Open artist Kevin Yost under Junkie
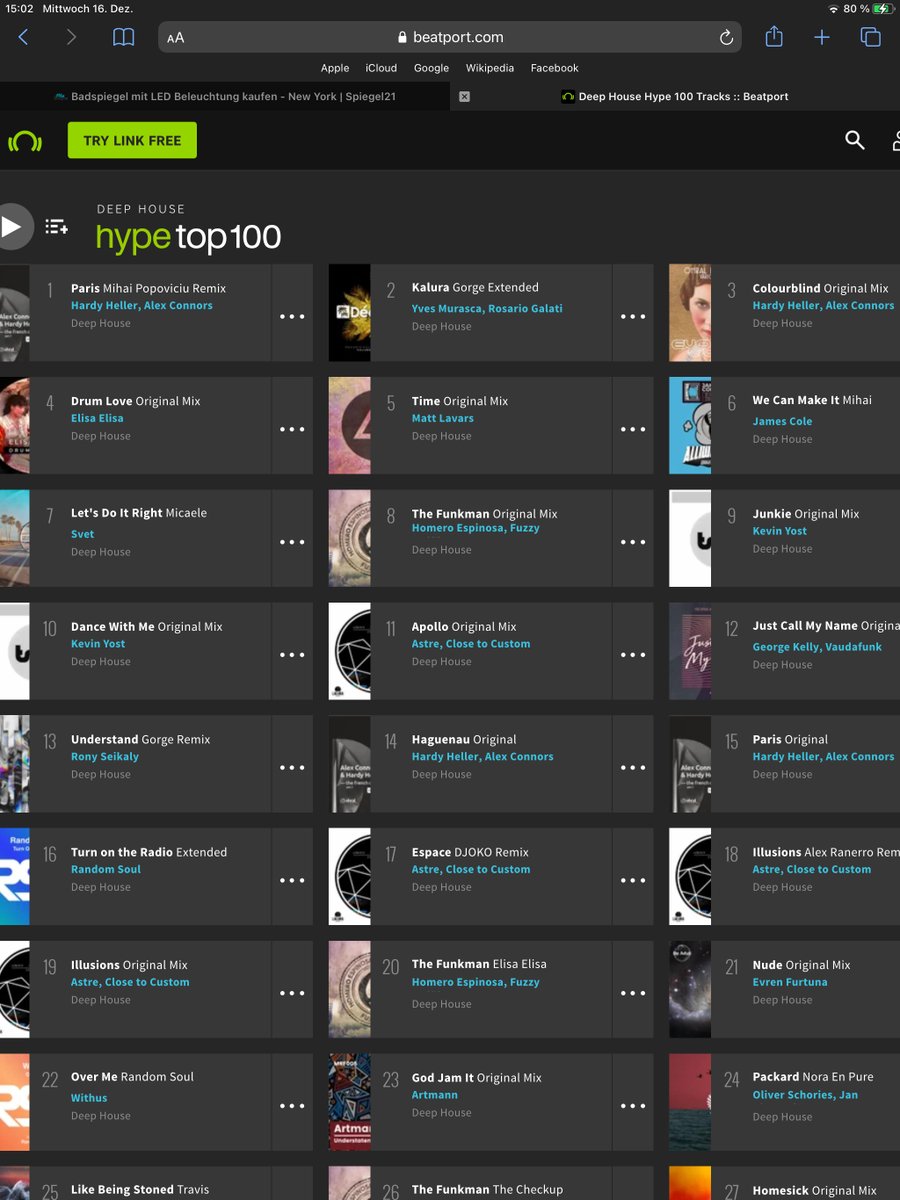 (780, 531)
